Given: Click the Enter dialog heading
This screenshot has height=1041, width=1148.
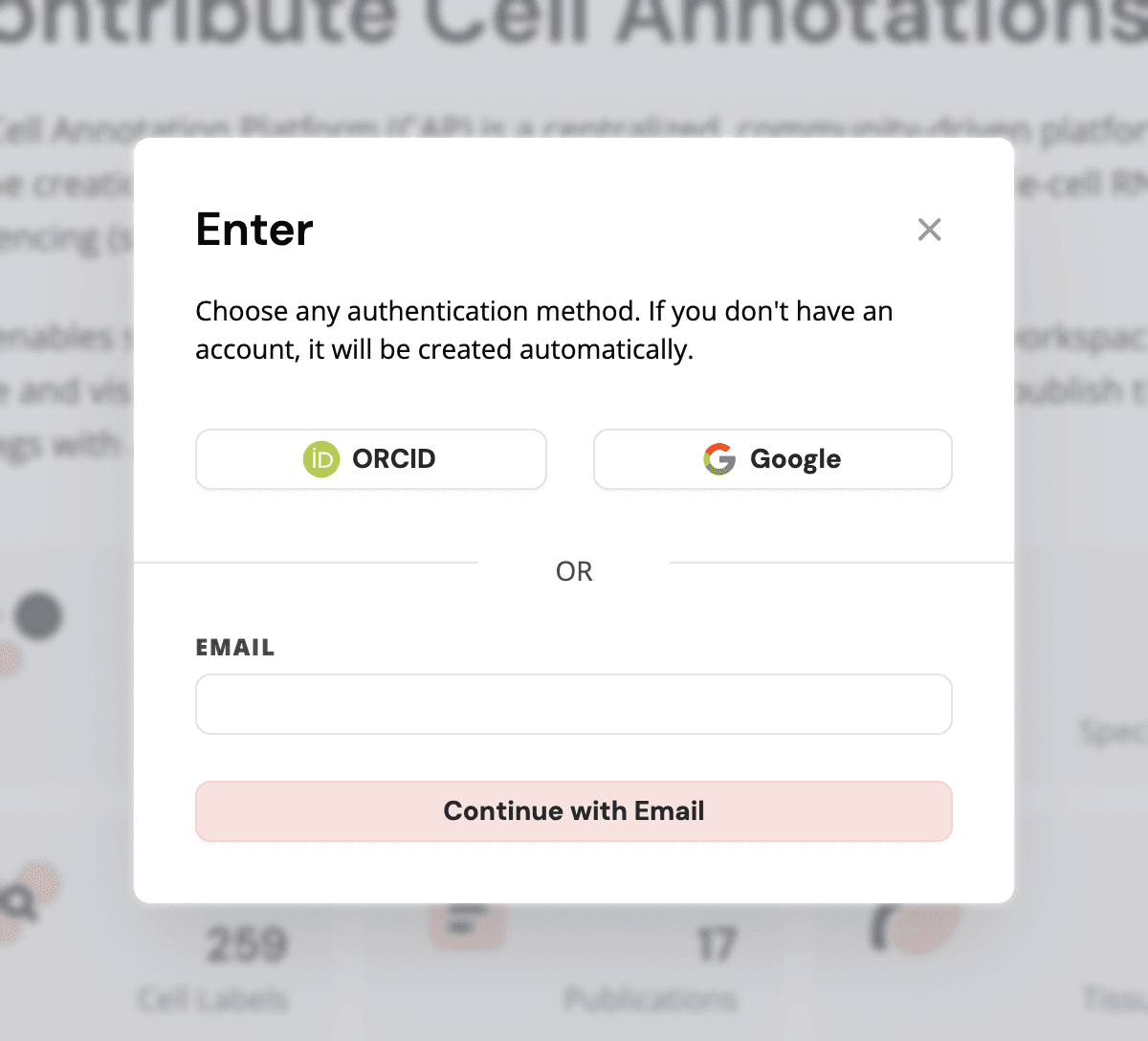Looking at the screenshot, I should click(254, 230).
